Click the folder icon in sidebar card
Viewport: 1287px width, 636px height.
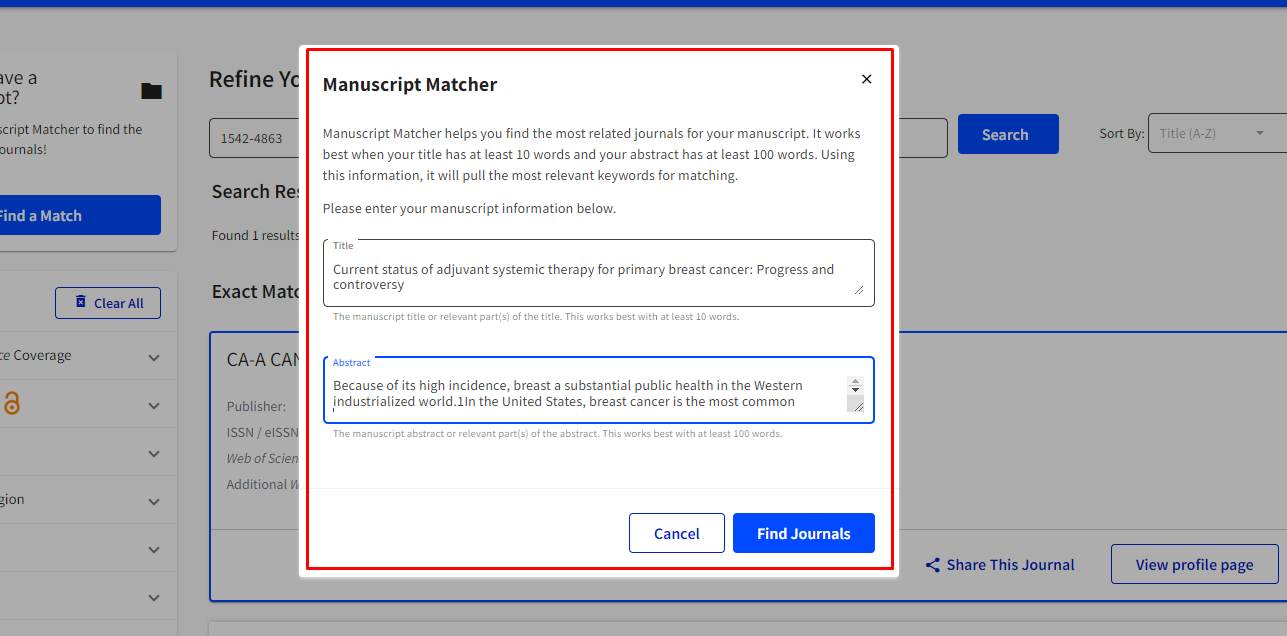coord(151,91)
